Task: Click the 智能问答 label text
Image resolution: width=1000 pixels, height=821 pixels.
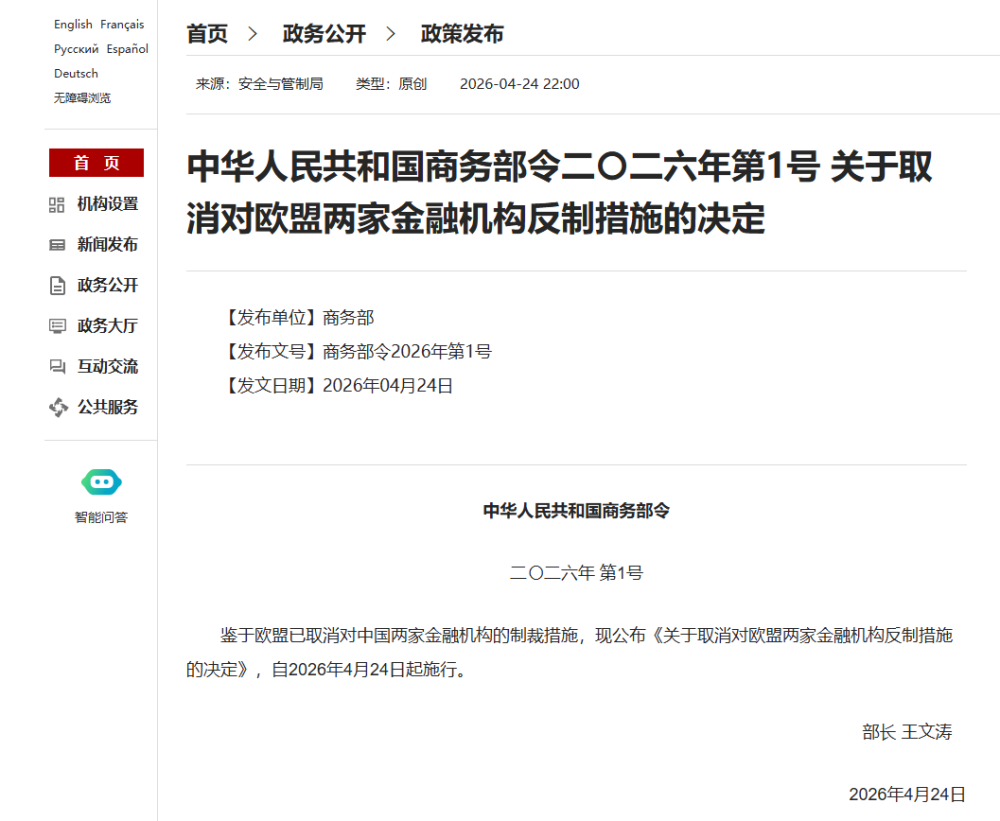Action: [101, 517]
